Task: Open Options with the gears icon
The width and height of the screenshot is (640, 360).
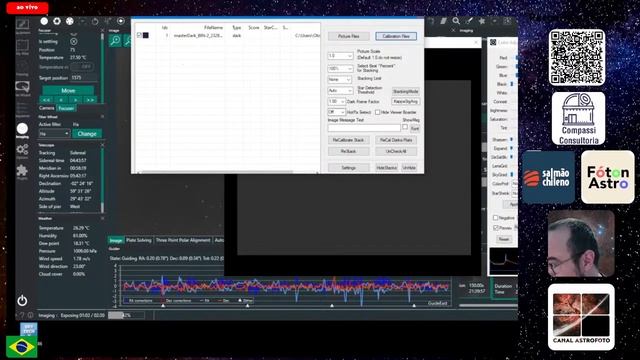Action: 22,151
